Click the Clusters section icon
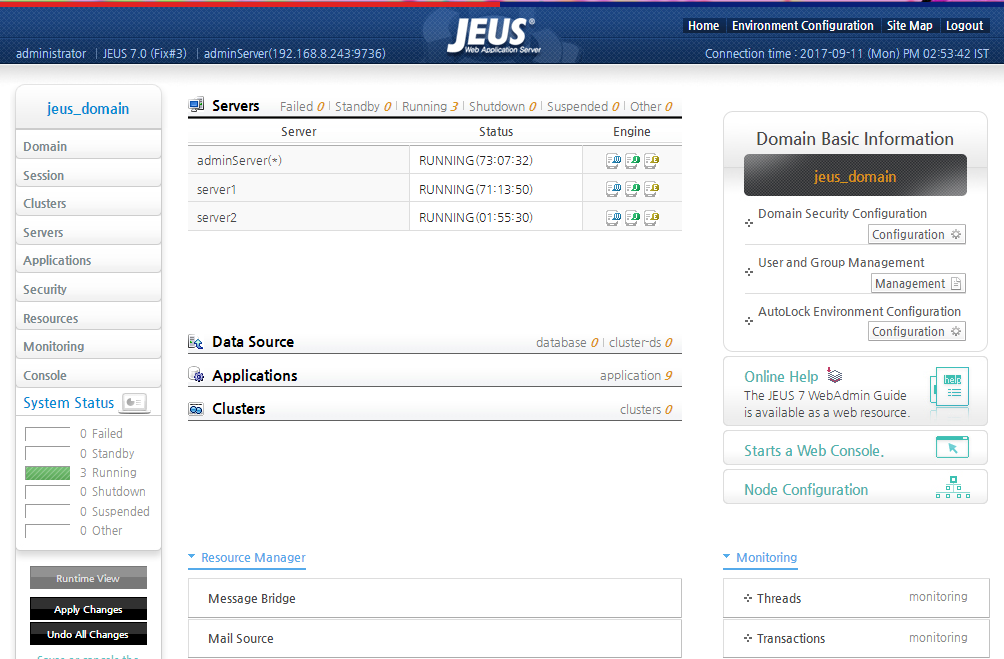The image size is (1004, 659). (x=196, y=409)
